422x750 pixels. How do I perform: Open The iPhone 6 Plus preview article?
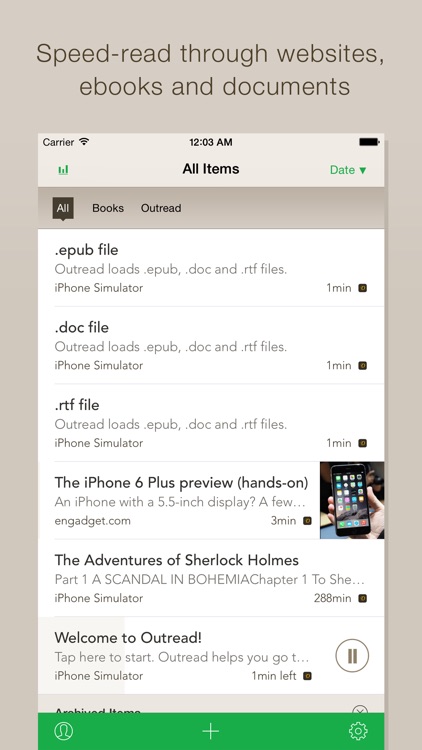point(179,500)
